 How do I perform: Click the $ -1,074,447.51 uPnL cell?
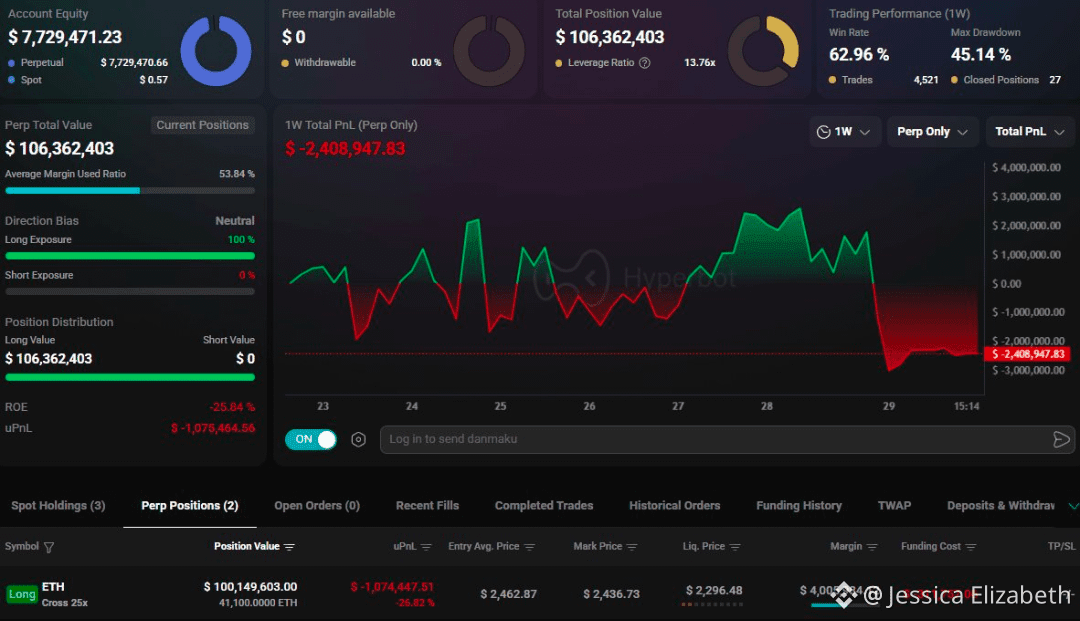[x=392, y=587]
